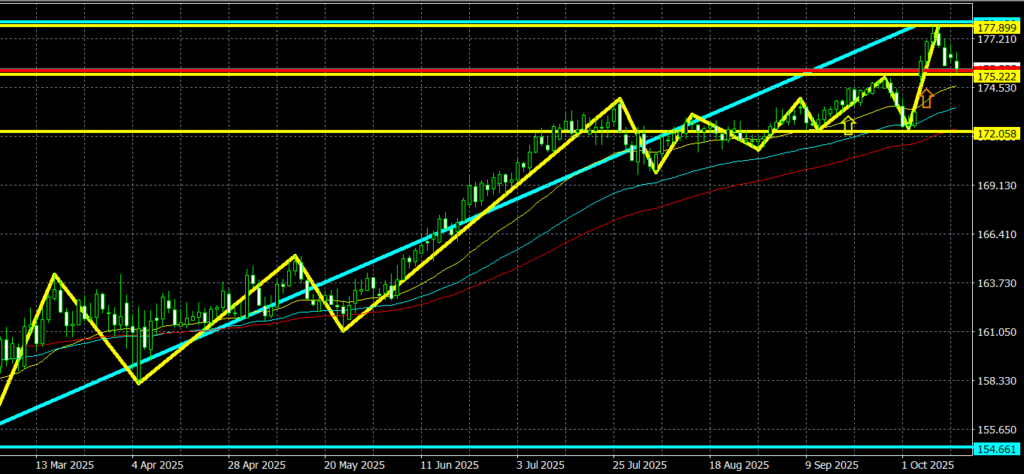Click the 161.050 price scale value

995,332
